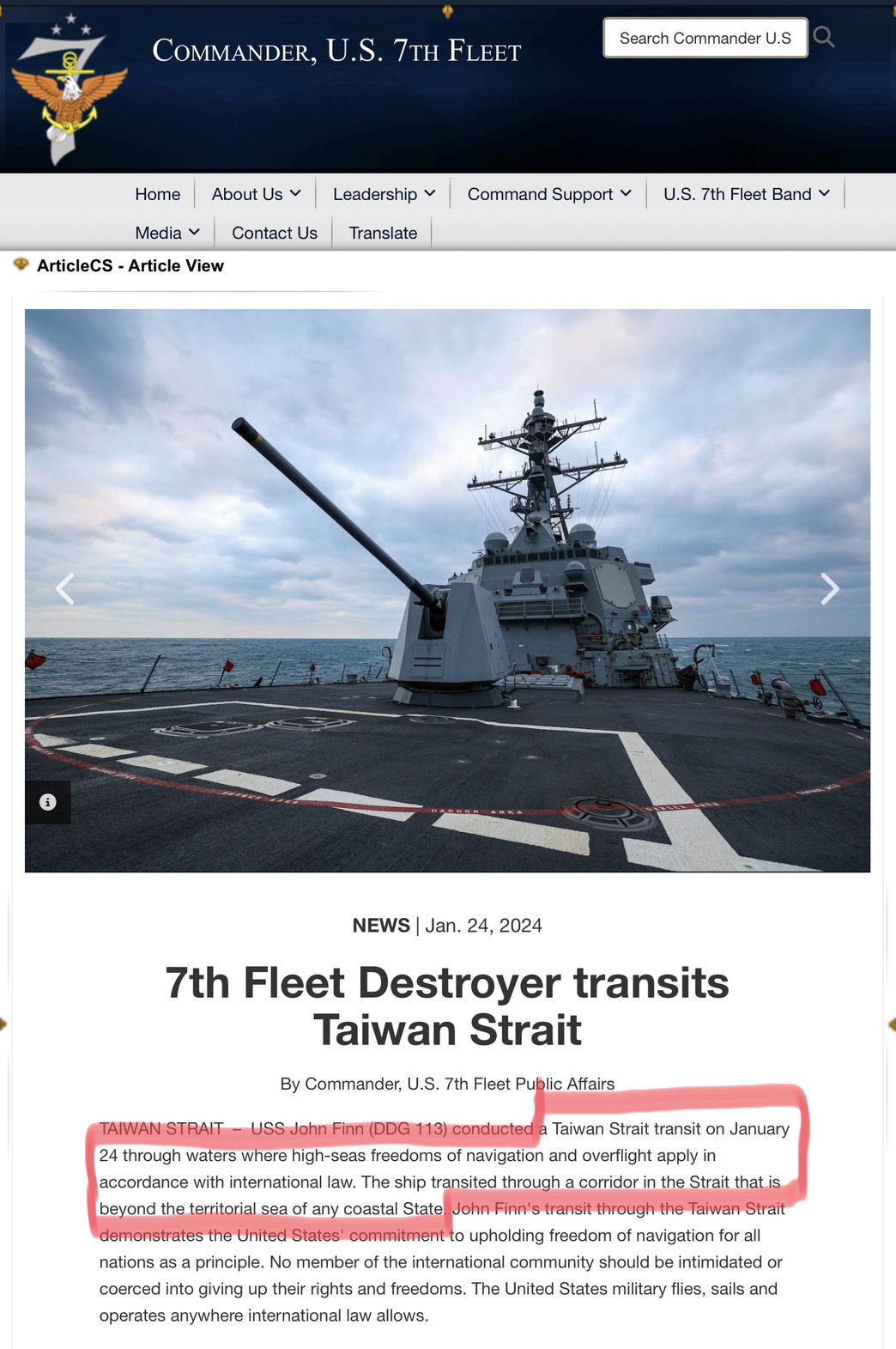This screenshot has width=896, height=1349.
Task: Click the Commander, U.S. 7th Fleet title
Action: 336,51
